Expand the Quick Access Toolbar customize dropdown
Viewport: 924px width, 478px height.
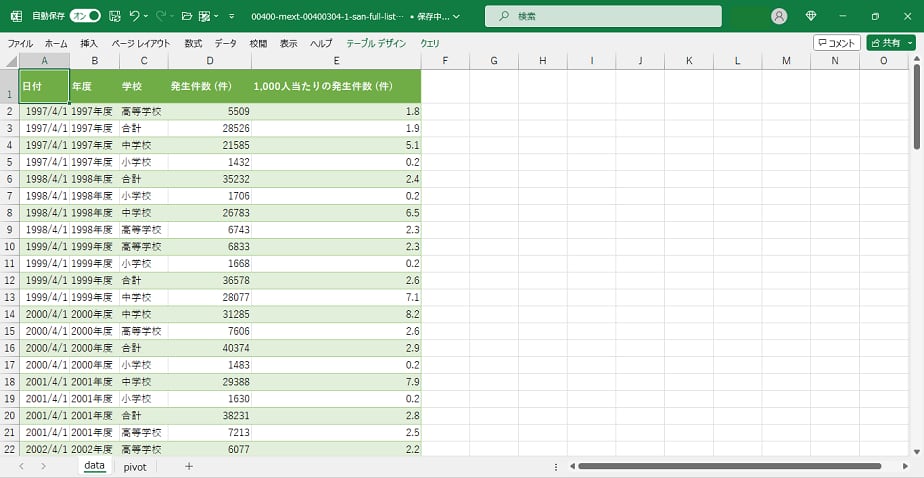(232, 16)
